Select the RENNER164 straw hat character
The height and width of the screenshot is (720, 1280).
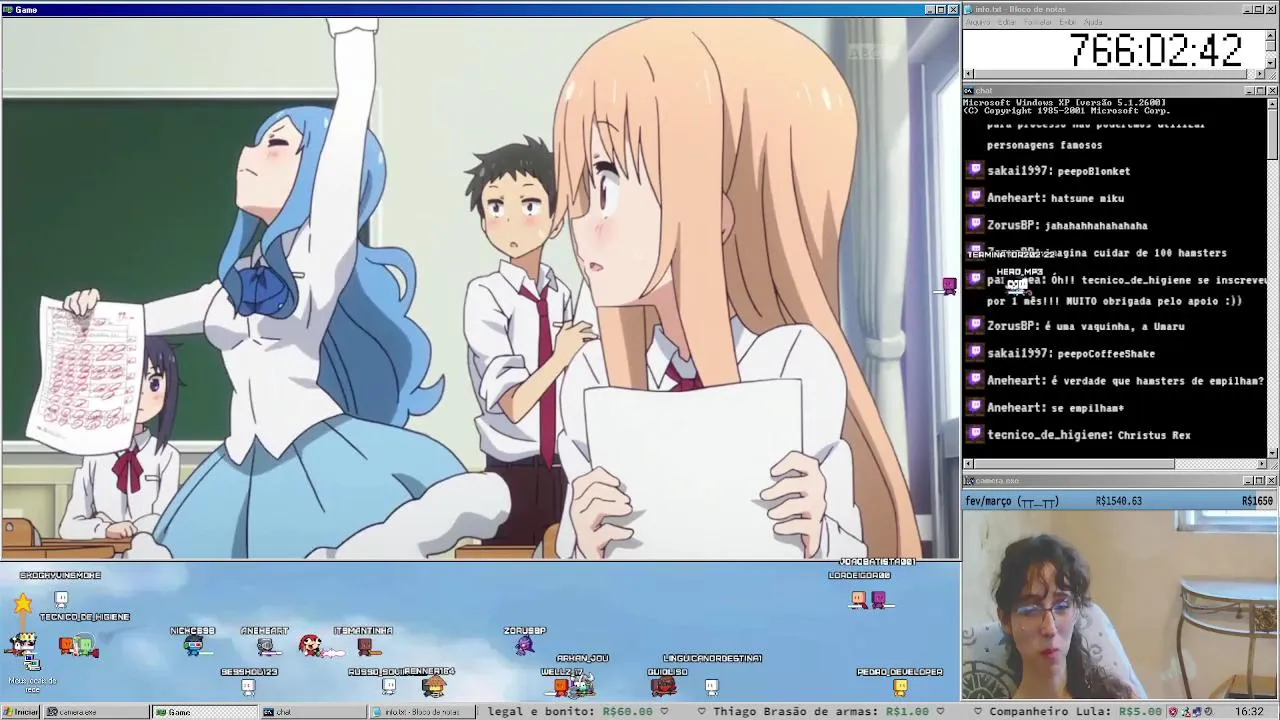pos(433,685)
